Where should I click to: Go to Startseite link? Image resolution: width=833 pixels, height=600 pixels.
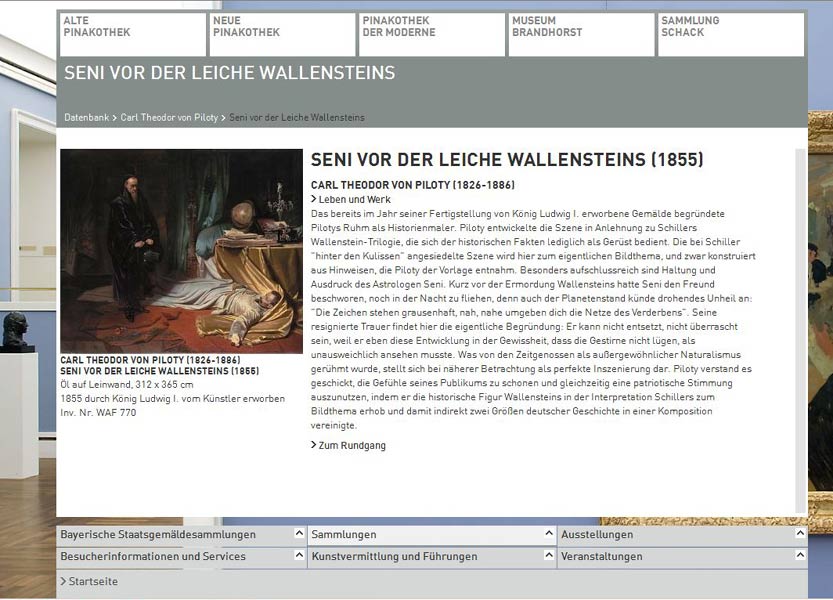click(92, 581)
